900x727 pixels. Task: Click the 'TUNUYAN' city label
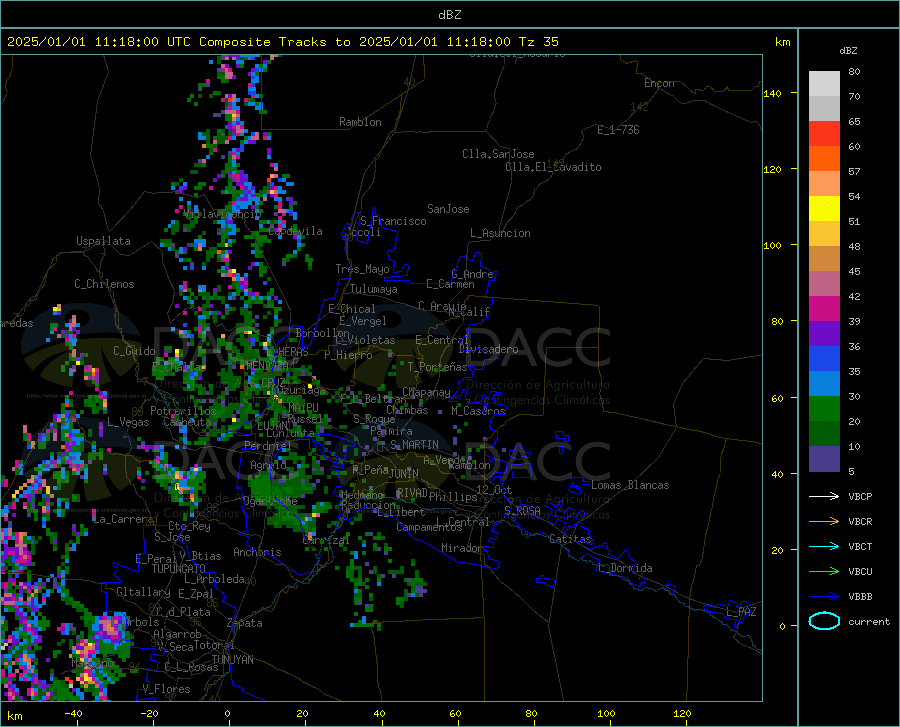(x=232, y=660)
